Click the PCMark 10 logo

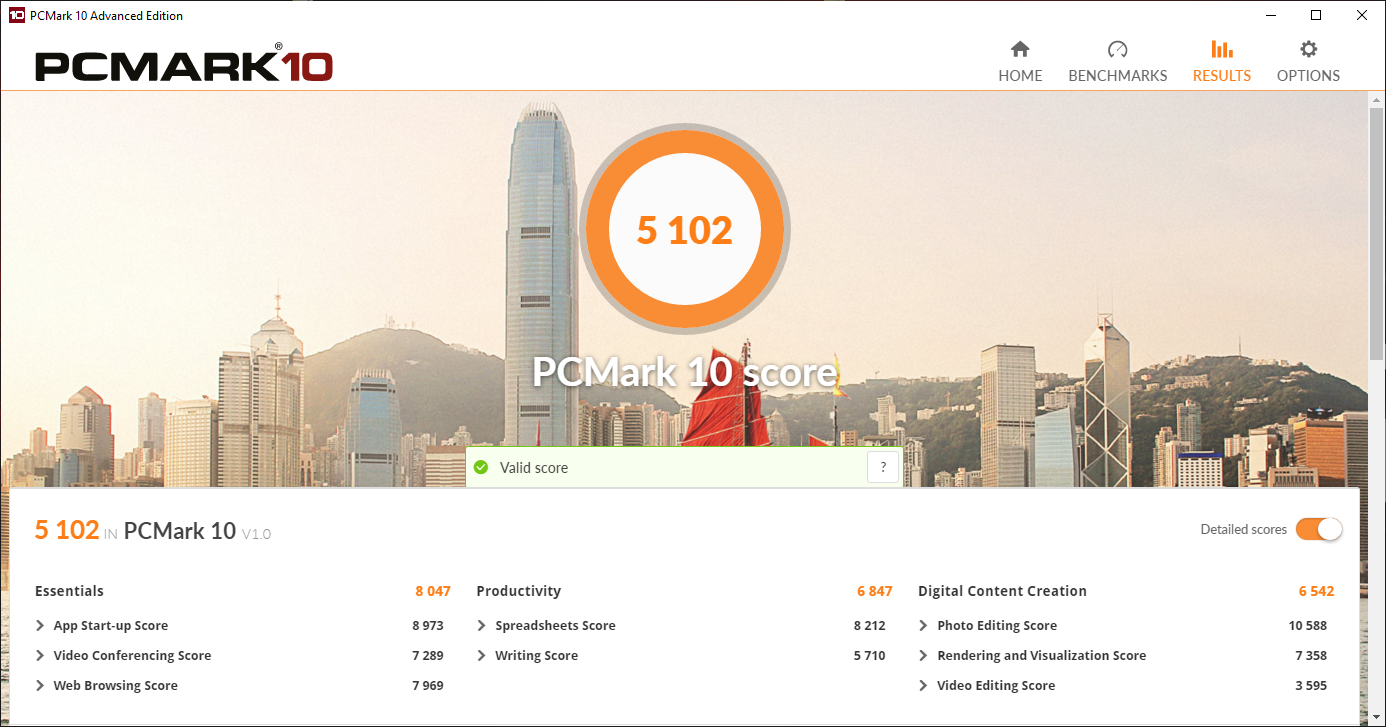click(183, 65)
